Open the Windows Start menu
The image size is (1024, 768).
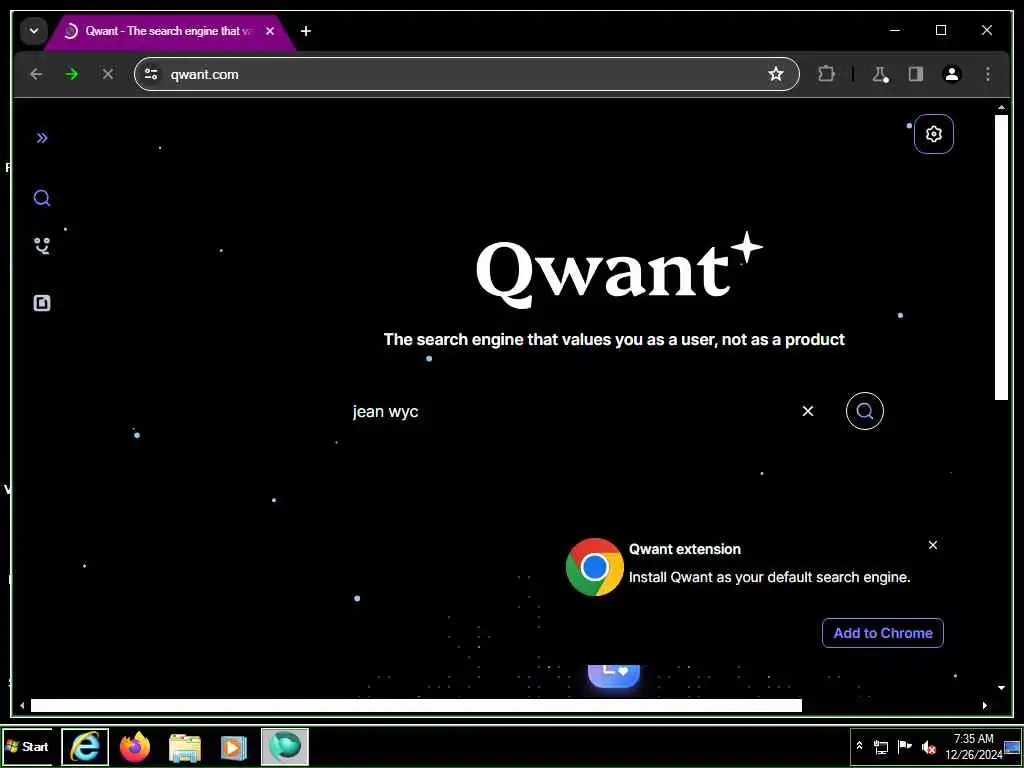click(x=27, y=746)
